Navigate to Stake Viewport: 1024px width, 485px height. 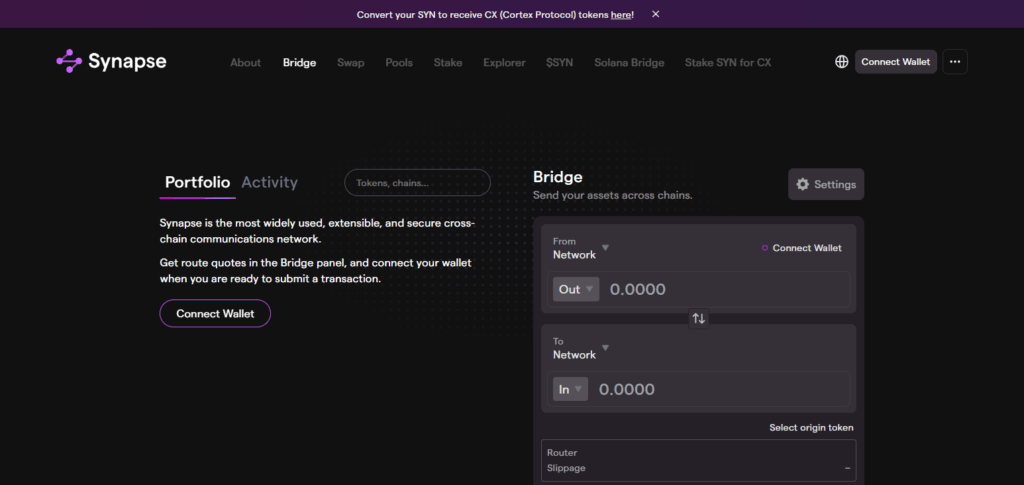pyautogui.click(x=448, y=63)
